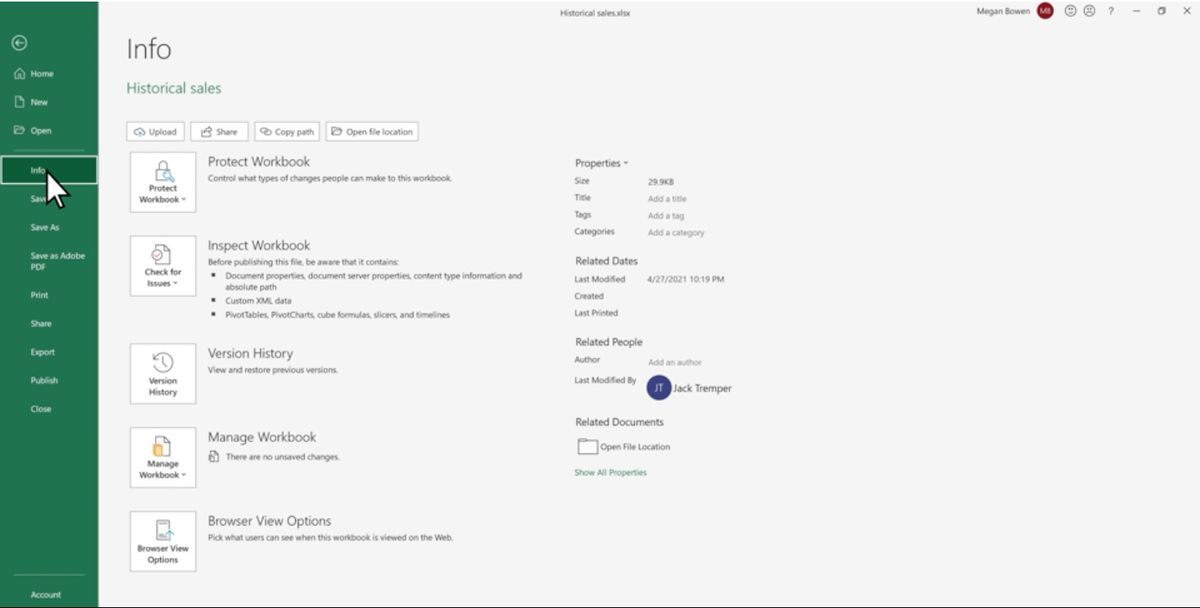This screenshot has width=1200, height=608.
Task: Click the Add an author field
Action: pyautogui.click(x=675, y=362)
